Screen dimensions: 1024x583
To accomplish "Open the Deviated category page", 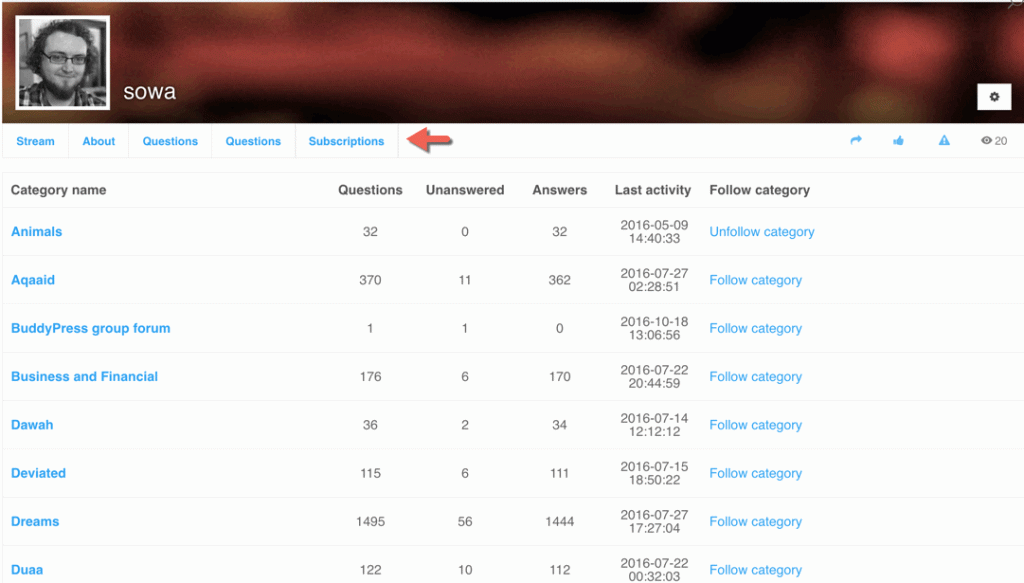I will (x=39, y=473).
